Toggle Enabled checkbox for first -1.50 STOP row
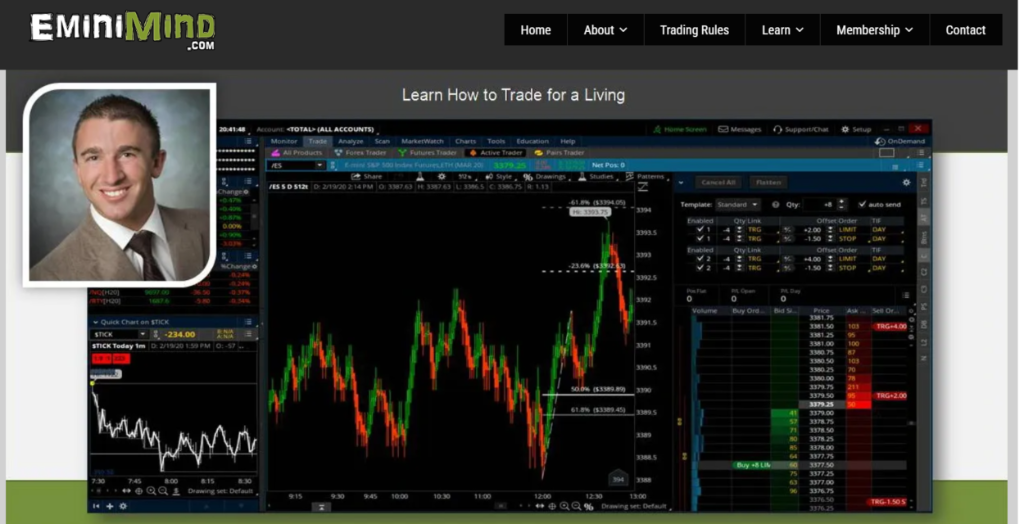 coord(699,239)
